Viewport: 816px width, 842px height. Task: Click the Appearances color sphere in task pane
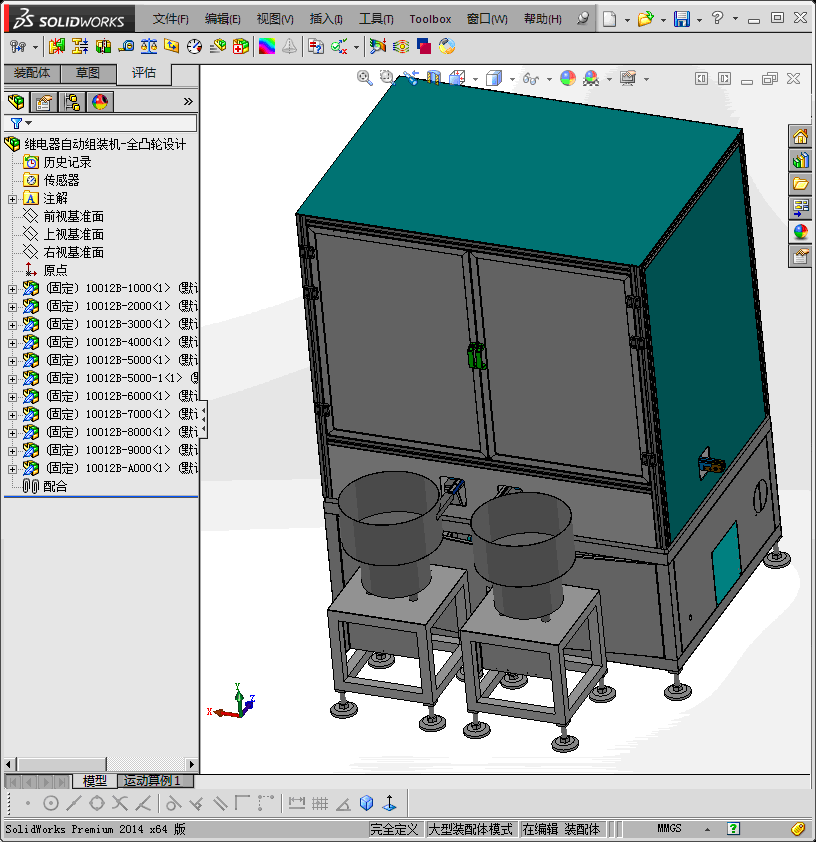click(801, 232)
